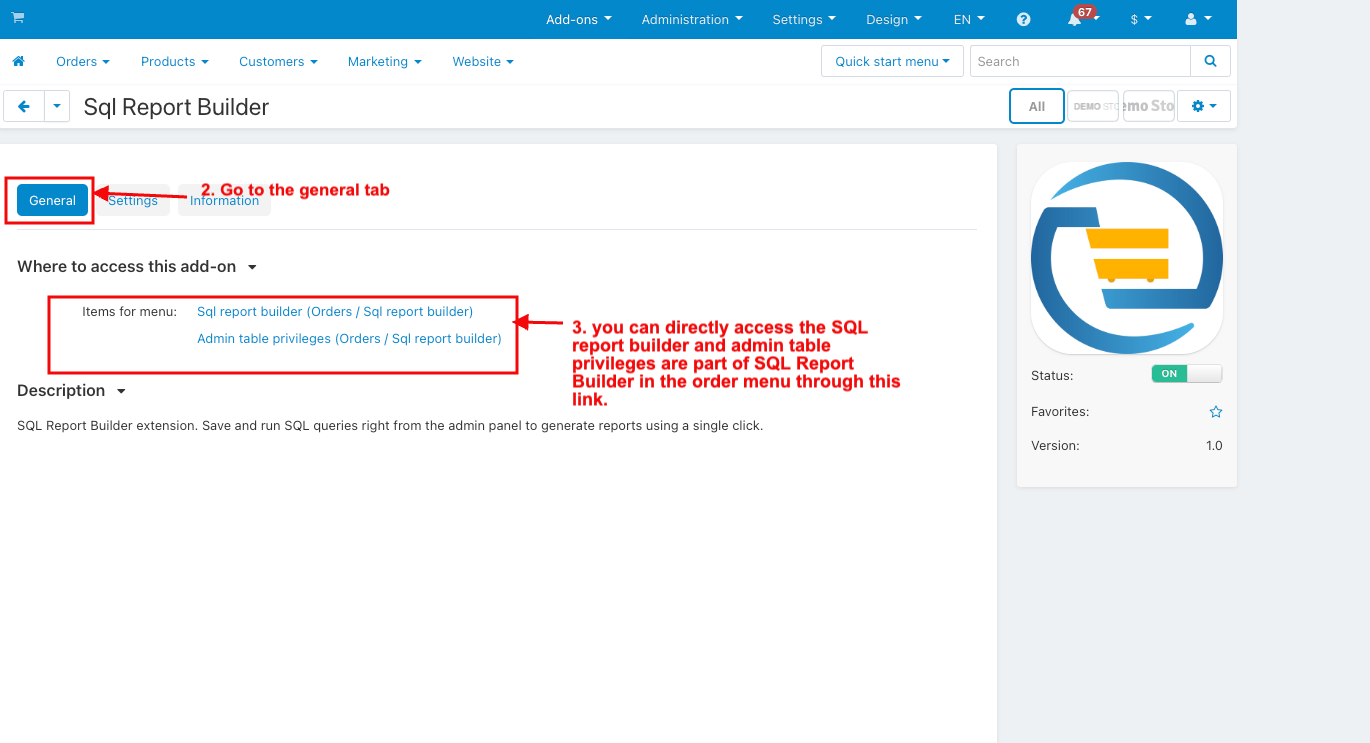Add to favorites with the star icon
The image size is (1370, 743).
(x=1216, y=412)
